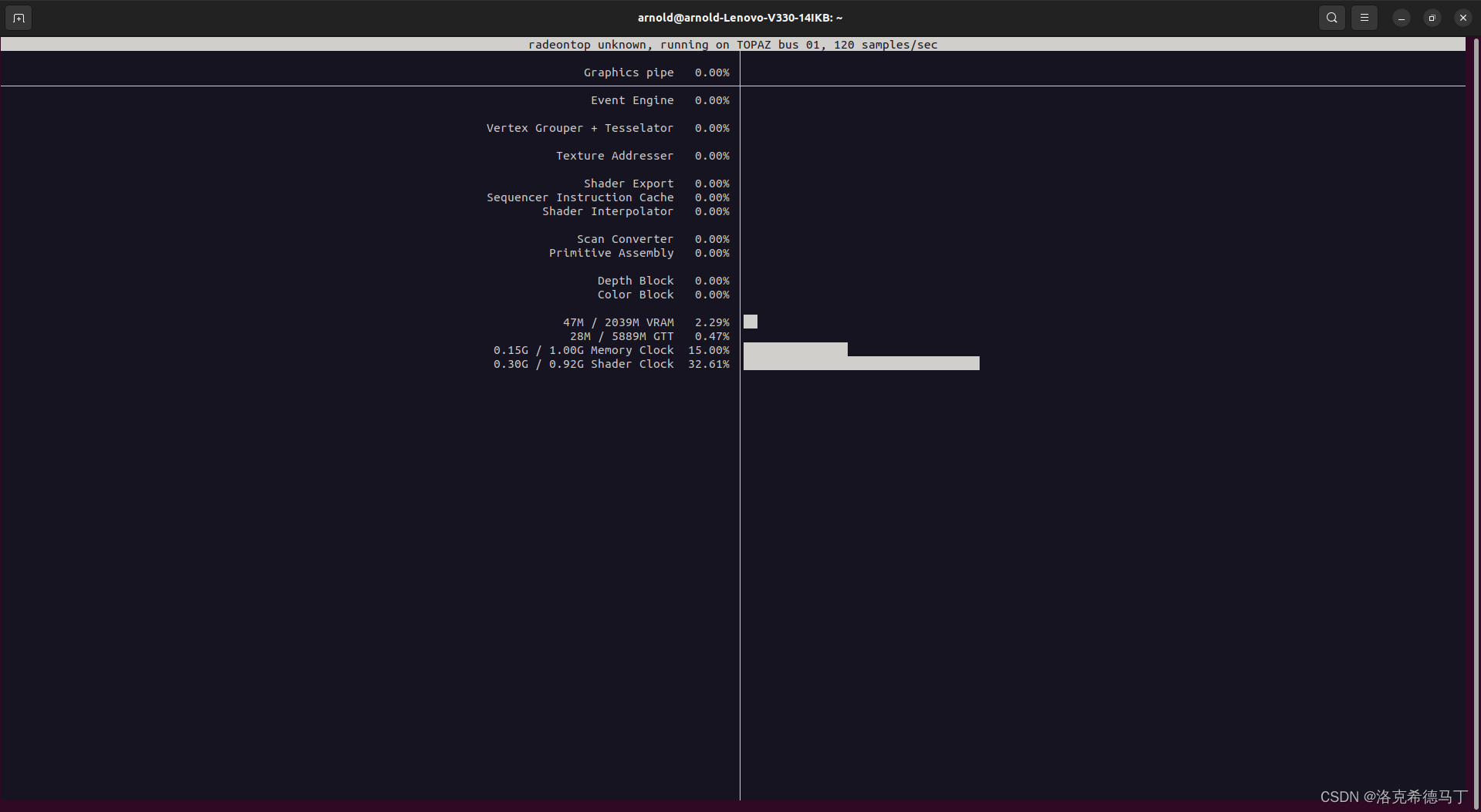The height and width of the screenshot is (812, 1481).
Task: Click the Shader Interpolator label
Action: pos(608,211)
